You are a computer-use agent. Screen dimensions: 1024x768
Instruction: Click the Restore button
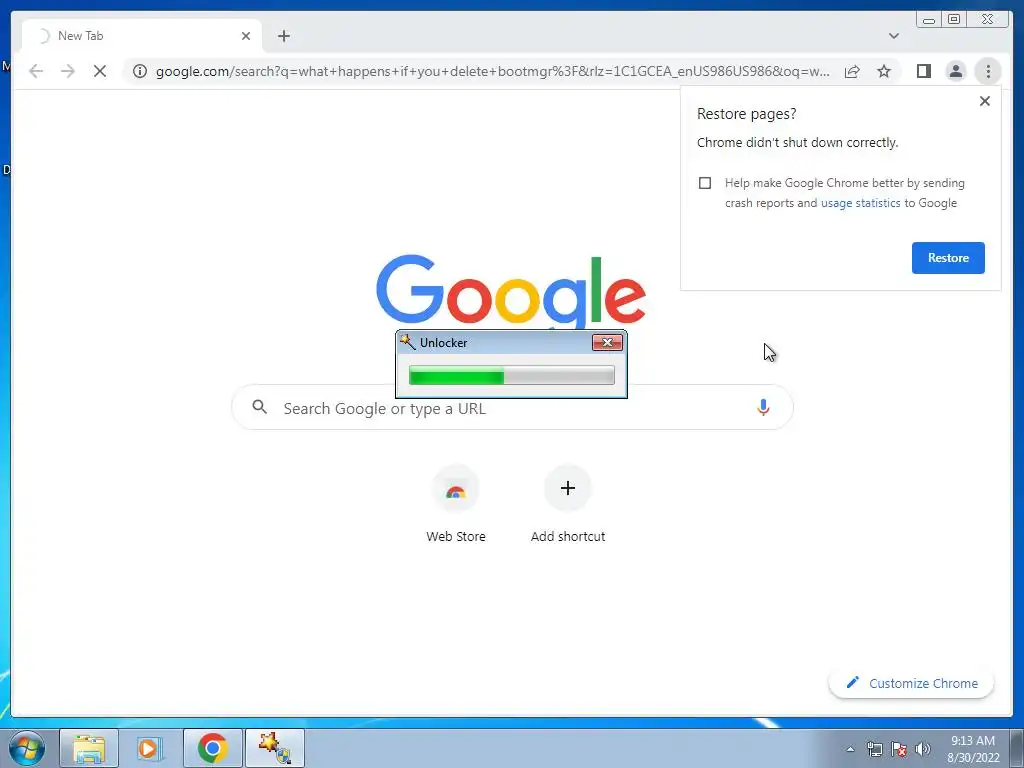click(x=948, y=258)
